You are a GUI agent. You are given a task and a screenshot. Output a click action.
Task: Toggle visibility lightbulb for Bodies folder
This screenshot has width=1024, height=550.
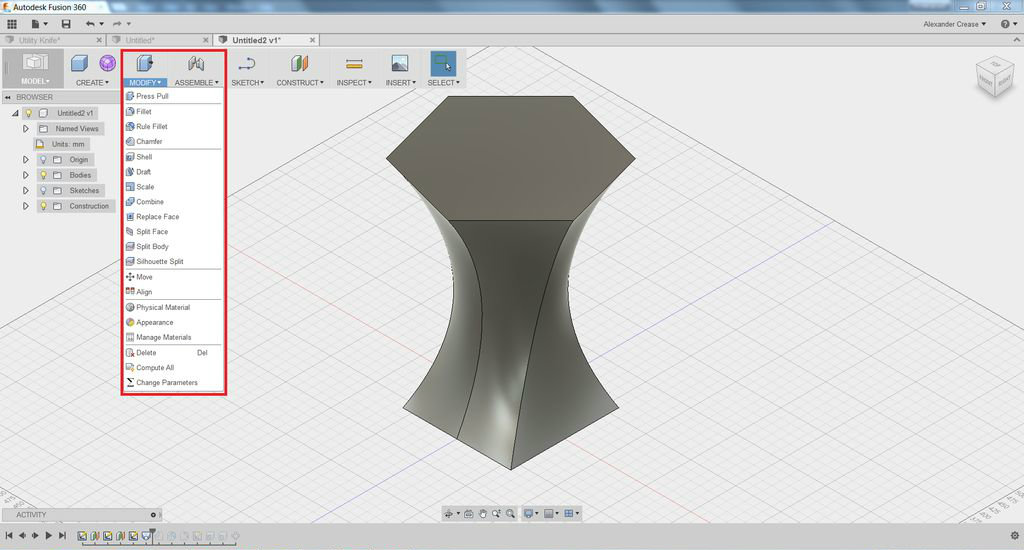(x=43, y=175)
